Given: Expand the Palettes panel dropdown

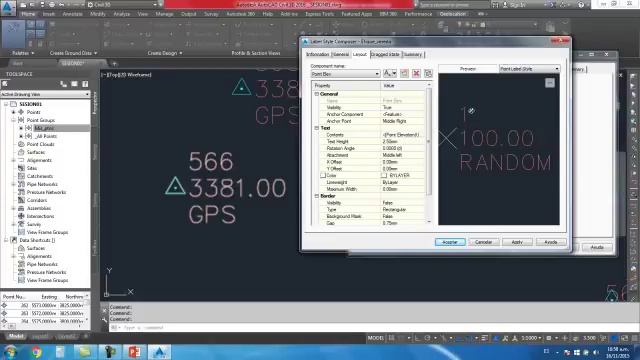Looking at the screenshot, I should (23, 53).
